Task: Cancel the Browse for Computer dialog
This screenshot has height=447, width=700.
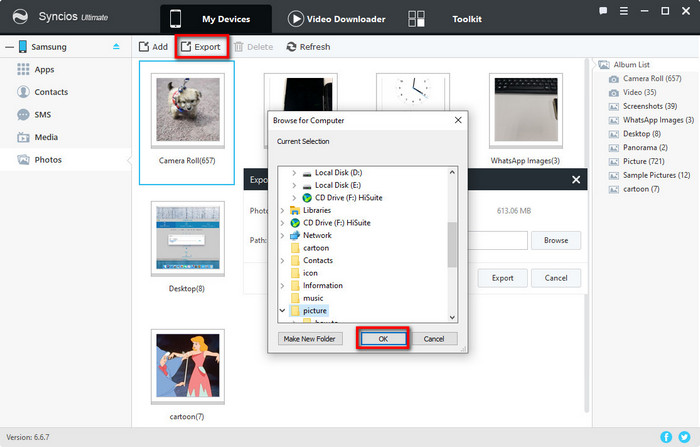Action: pos(433,339)
